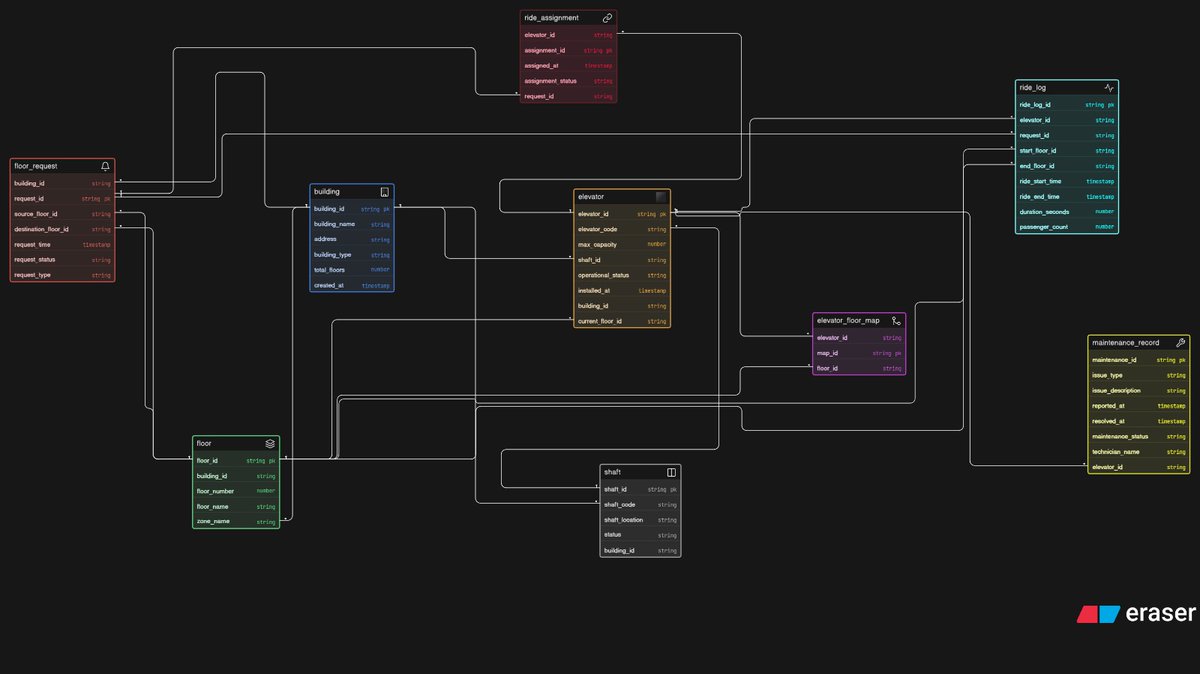Select the elevator_floor_map table header
Screen dimensions: 1200x674
point(856,320)
